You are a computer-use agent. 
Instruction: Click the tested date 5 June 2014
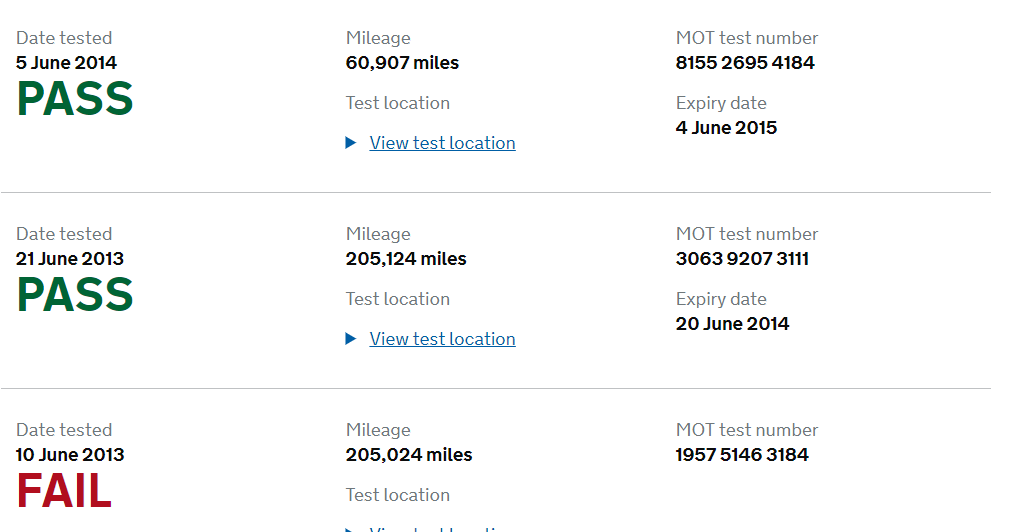(66, 63)
